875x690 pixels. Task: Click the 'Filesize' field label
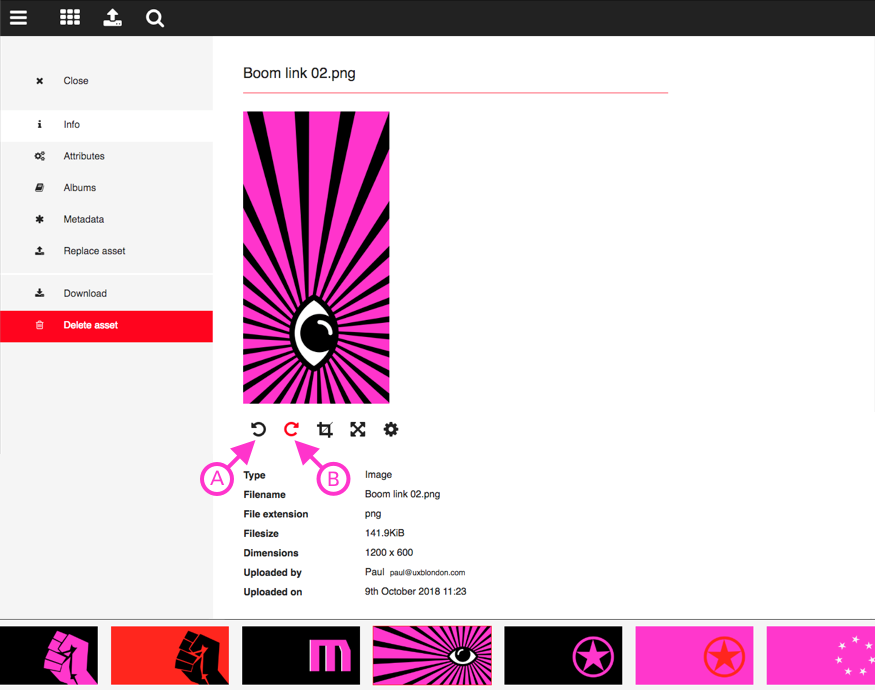pos(261,534)
